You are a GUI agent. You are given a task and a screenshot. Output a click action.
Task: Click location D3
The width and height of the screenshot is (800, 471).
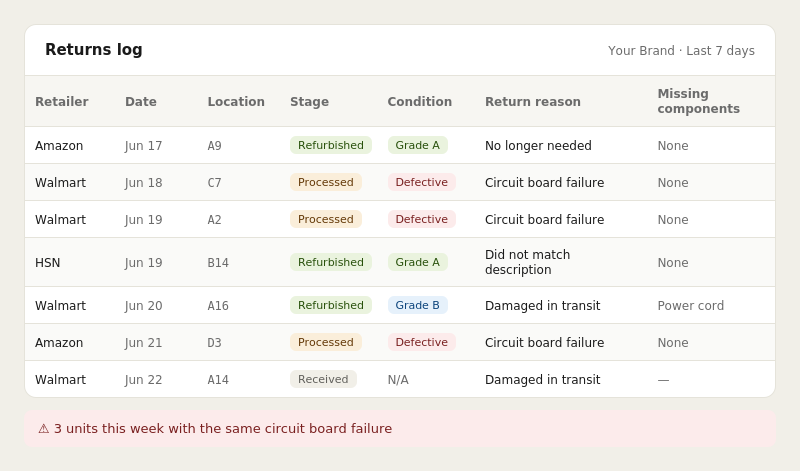point(215,342)
